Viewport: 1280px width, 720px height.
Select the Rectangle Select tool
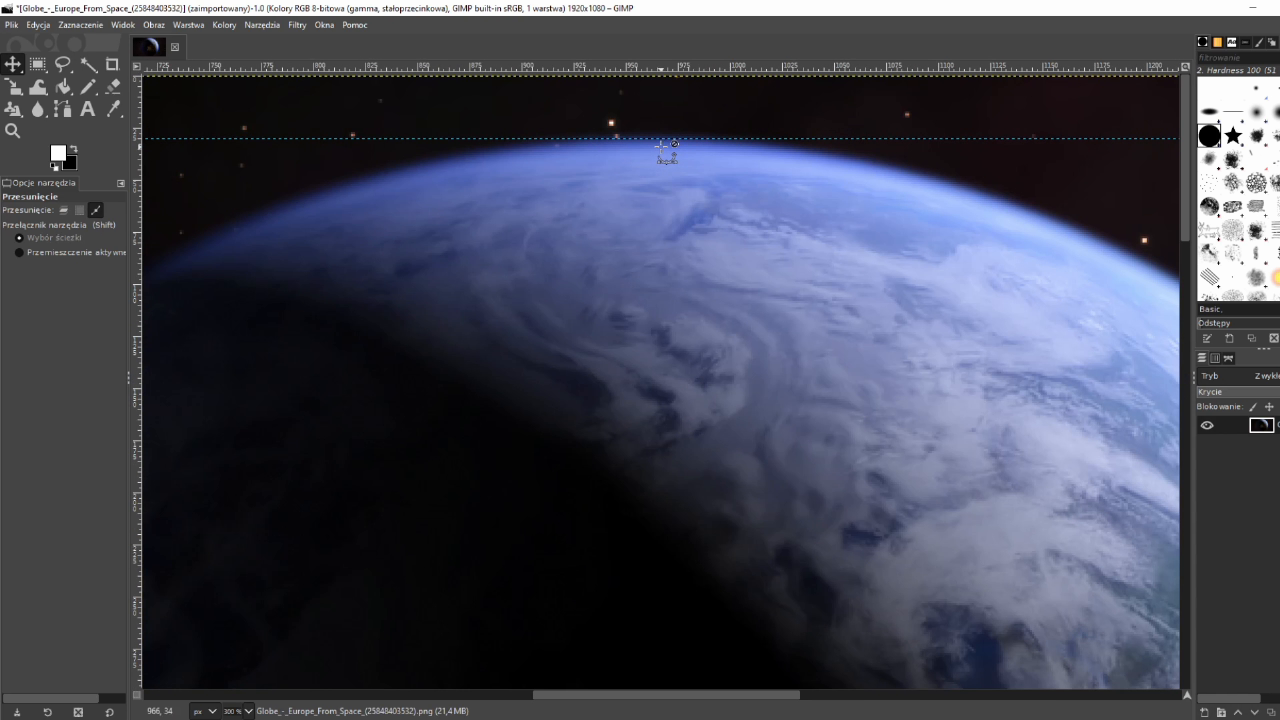[38, 64]
